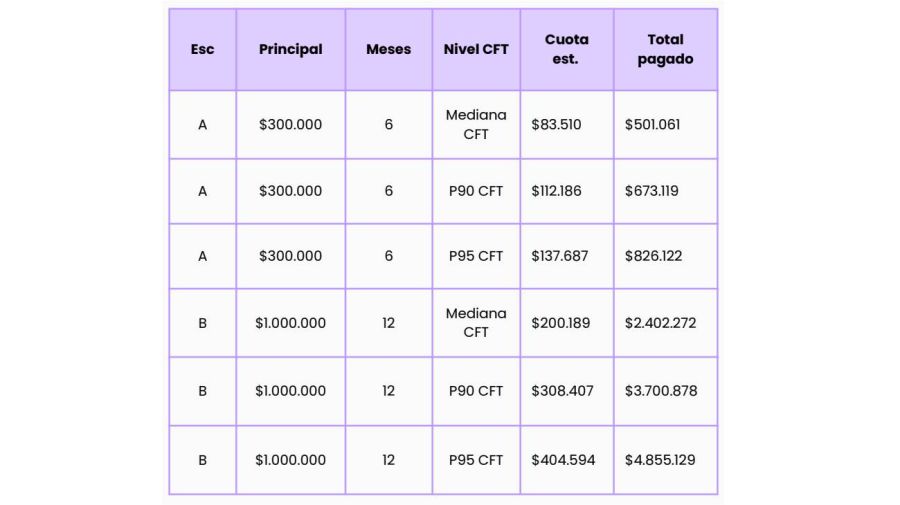The height and width of the screenshot is (505, 900).
Task: Select the P95 CFT cell with $4.855.129 total
Action: click(476, 460)
